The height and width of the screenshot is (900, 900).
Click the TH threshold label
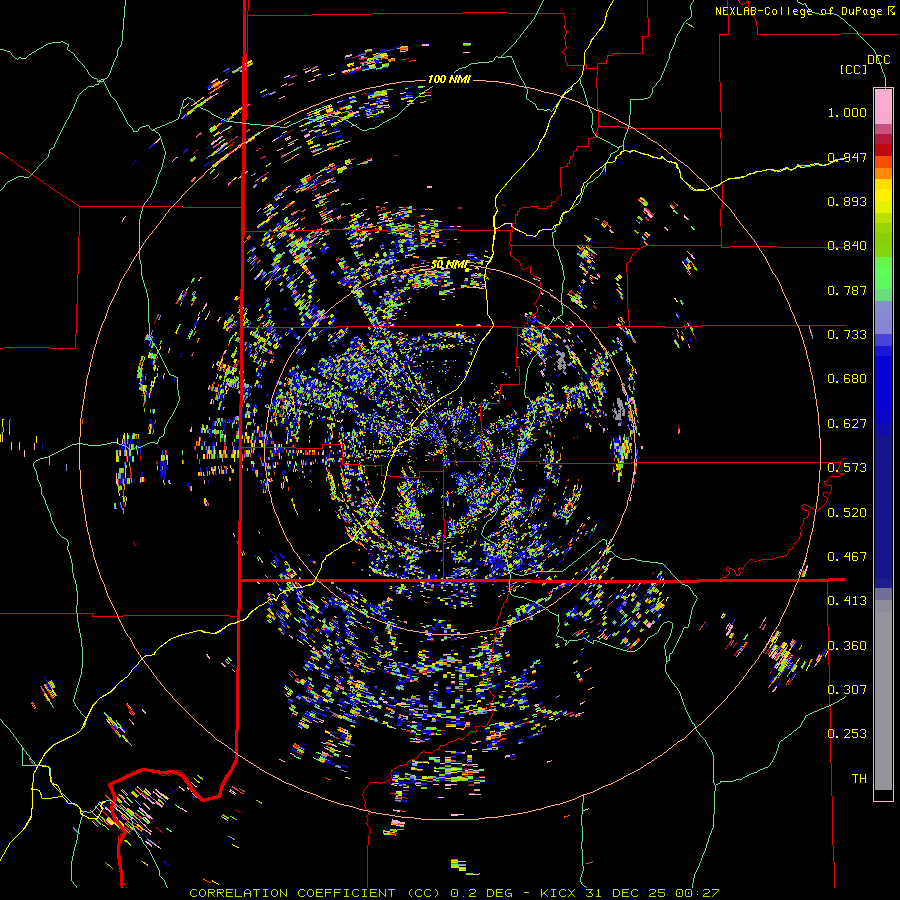coord(859,779)
